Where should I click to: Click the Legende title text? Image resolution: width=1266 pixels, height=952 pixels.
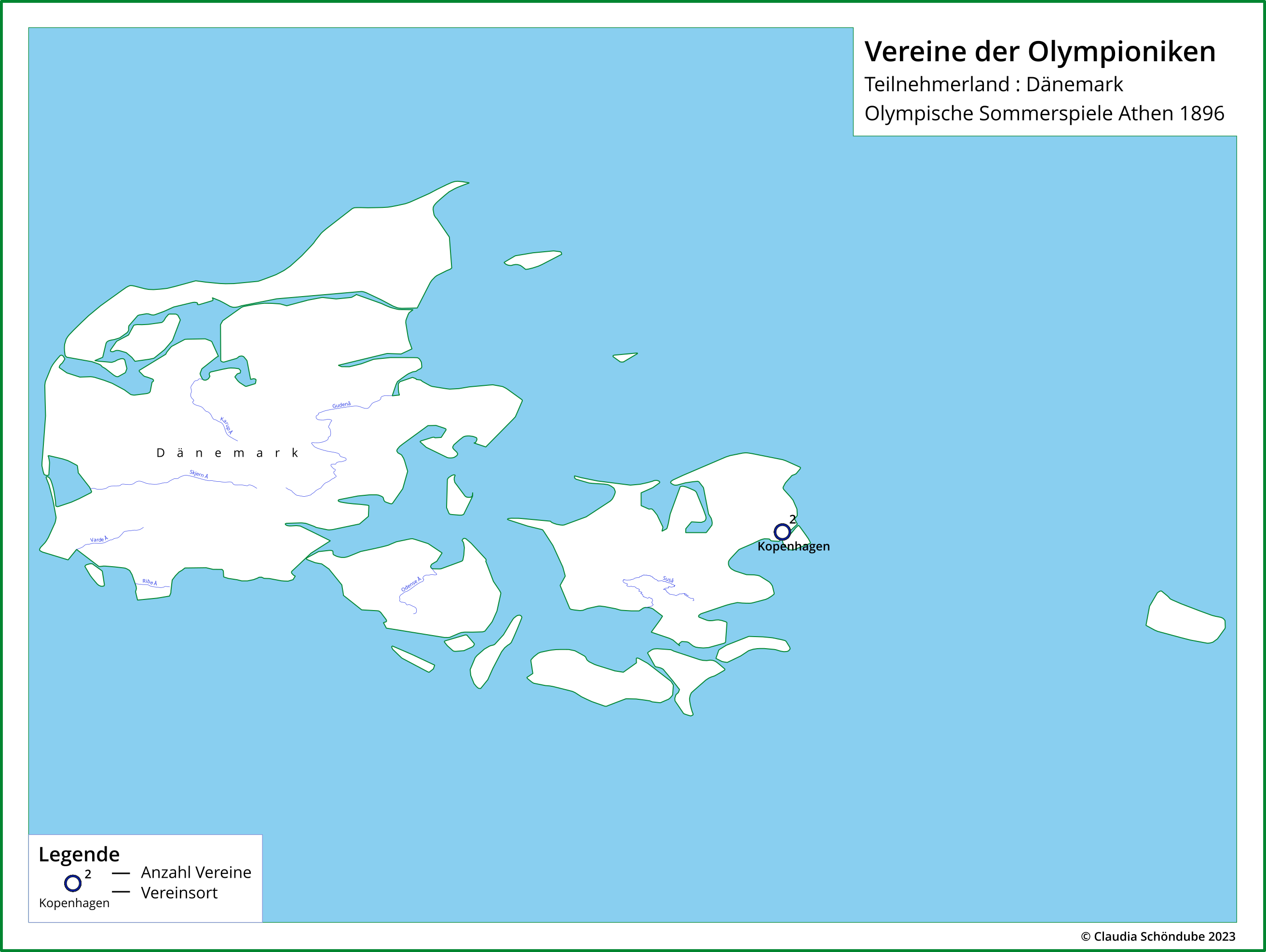click(79, 854)
